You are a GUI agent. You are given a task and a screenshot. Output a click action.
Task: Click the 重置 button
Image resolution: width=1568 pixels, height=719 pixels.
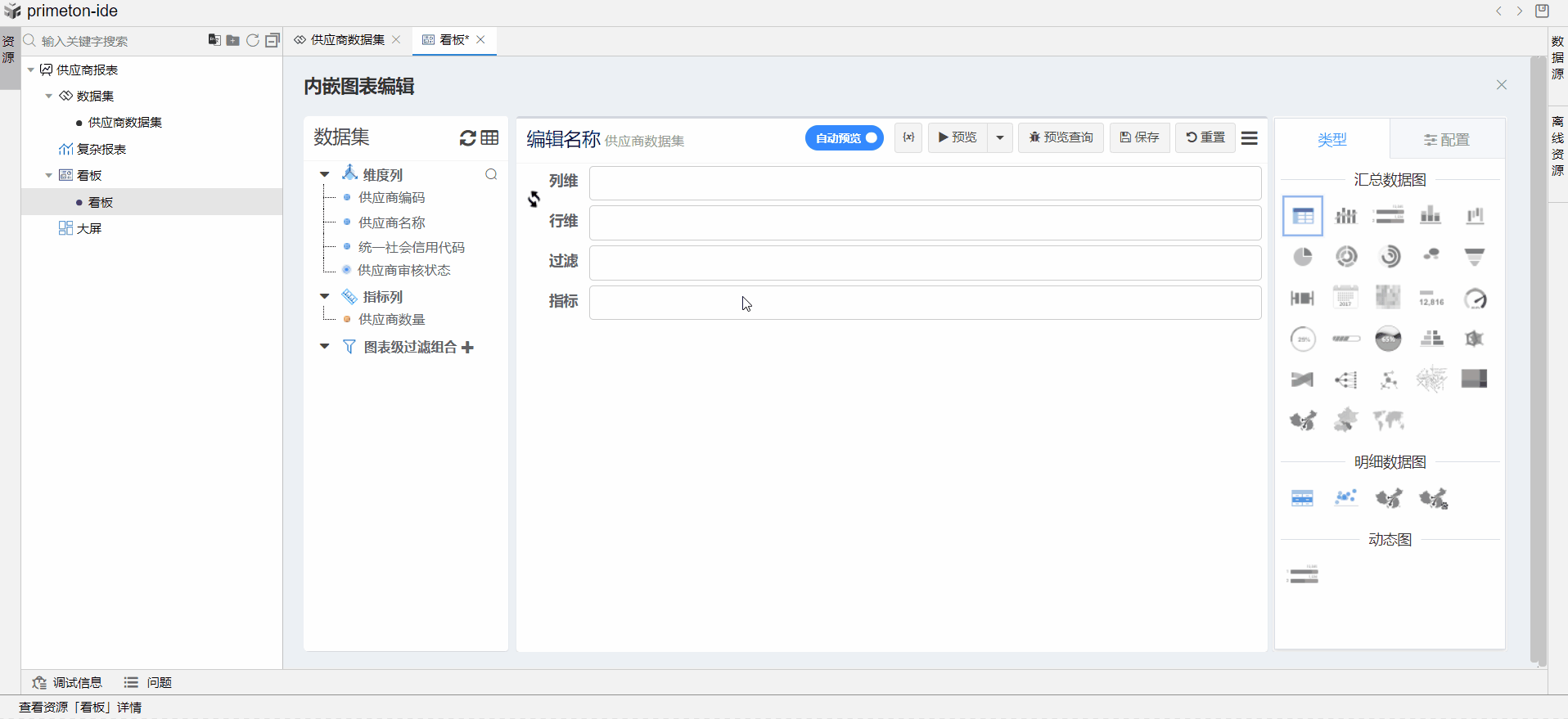[x=1205, y=137]
